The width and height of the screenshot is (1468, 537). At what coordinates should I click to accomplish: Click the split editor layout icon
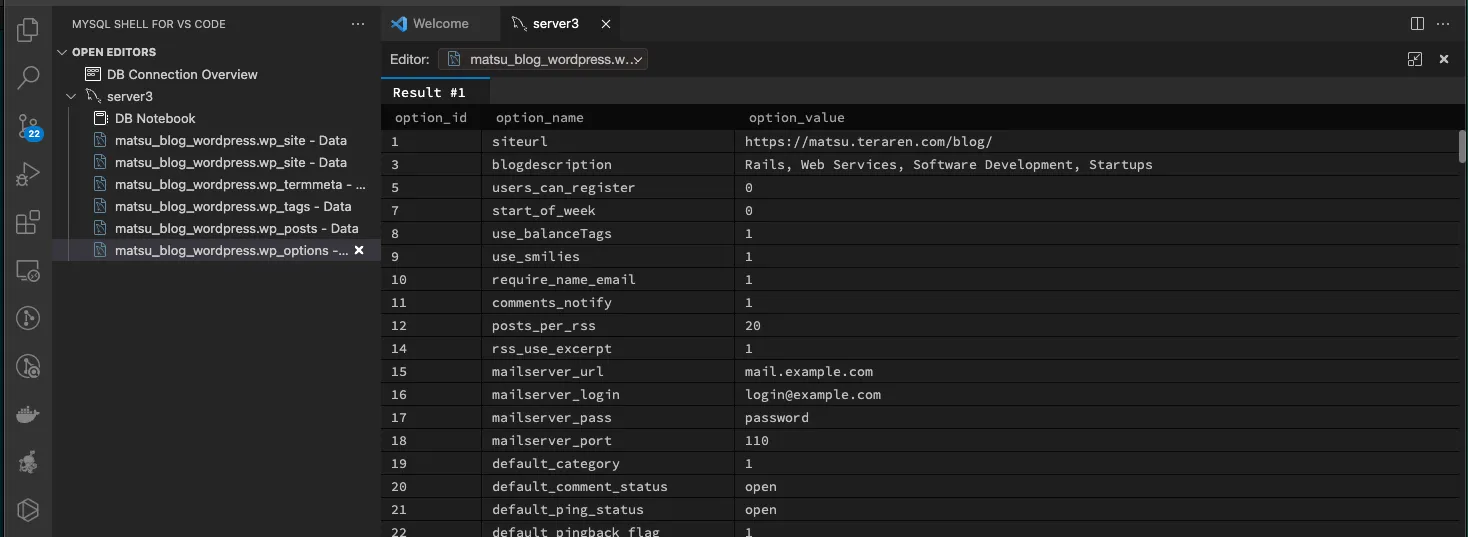point(1417,23)
